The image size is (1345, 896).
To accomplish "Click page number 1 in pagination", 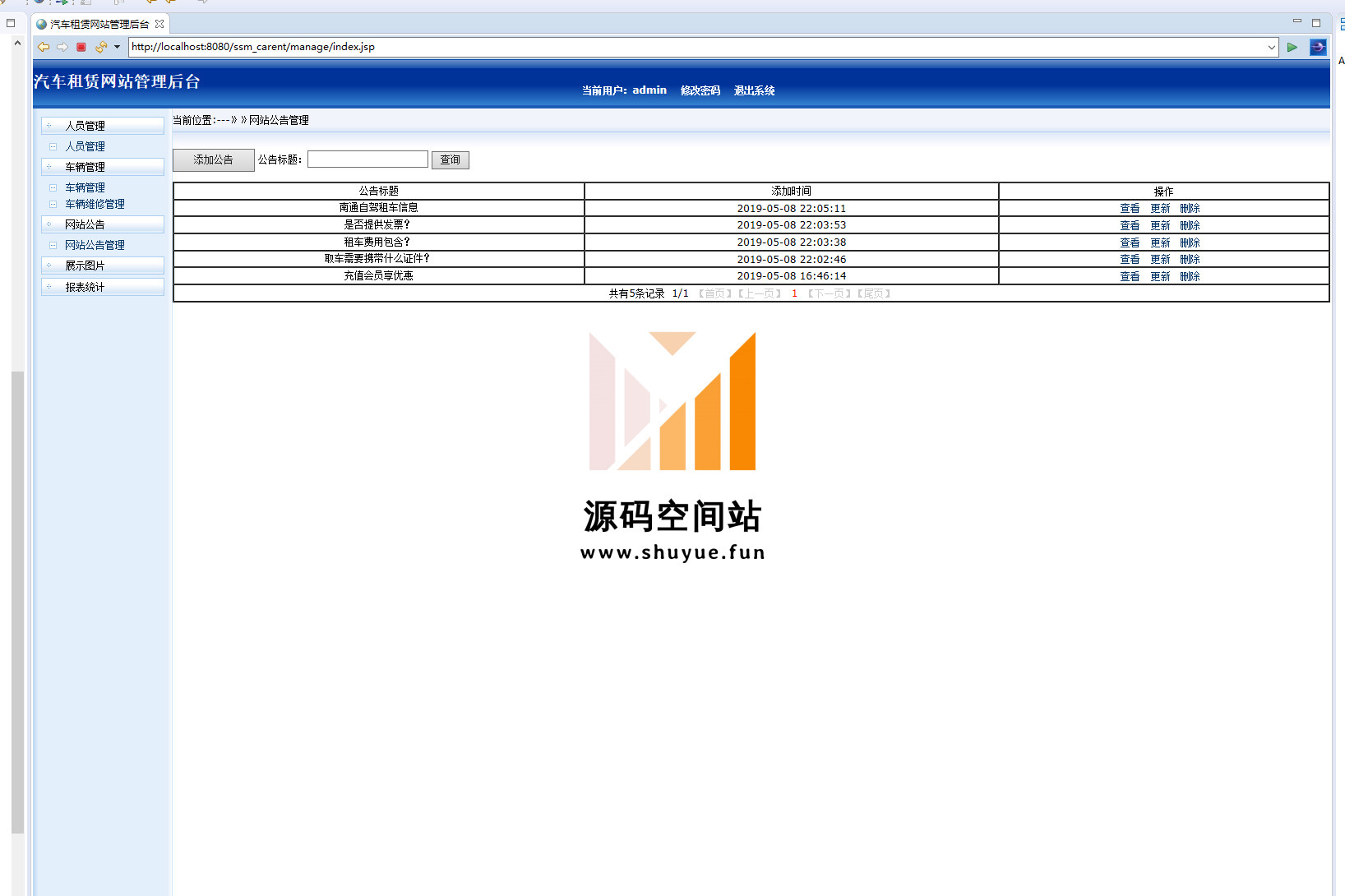I will [794, 293].
